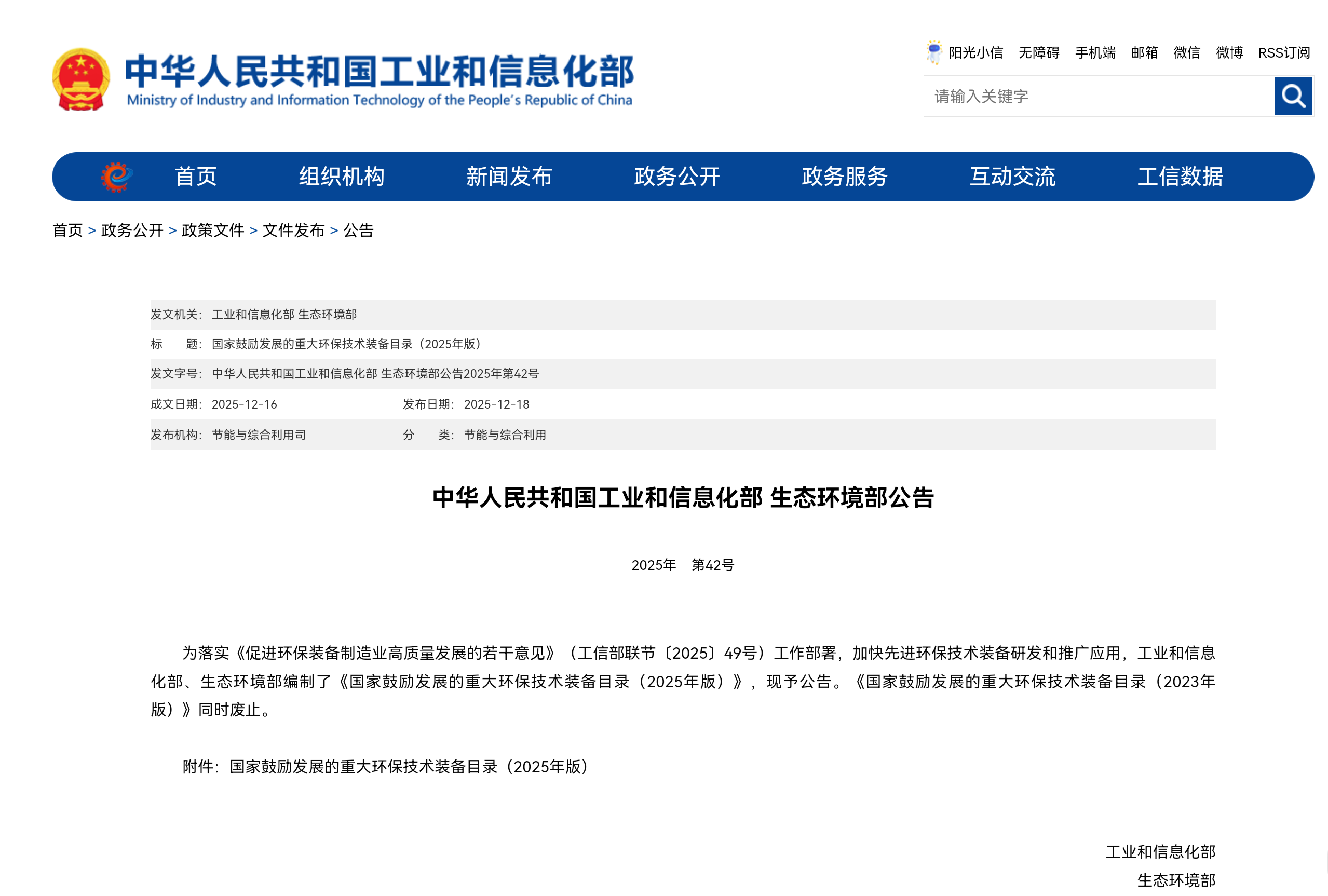
Task: Open the 组织机构 navigation menu
Action: pyautogui.click(x=341, y=177)
